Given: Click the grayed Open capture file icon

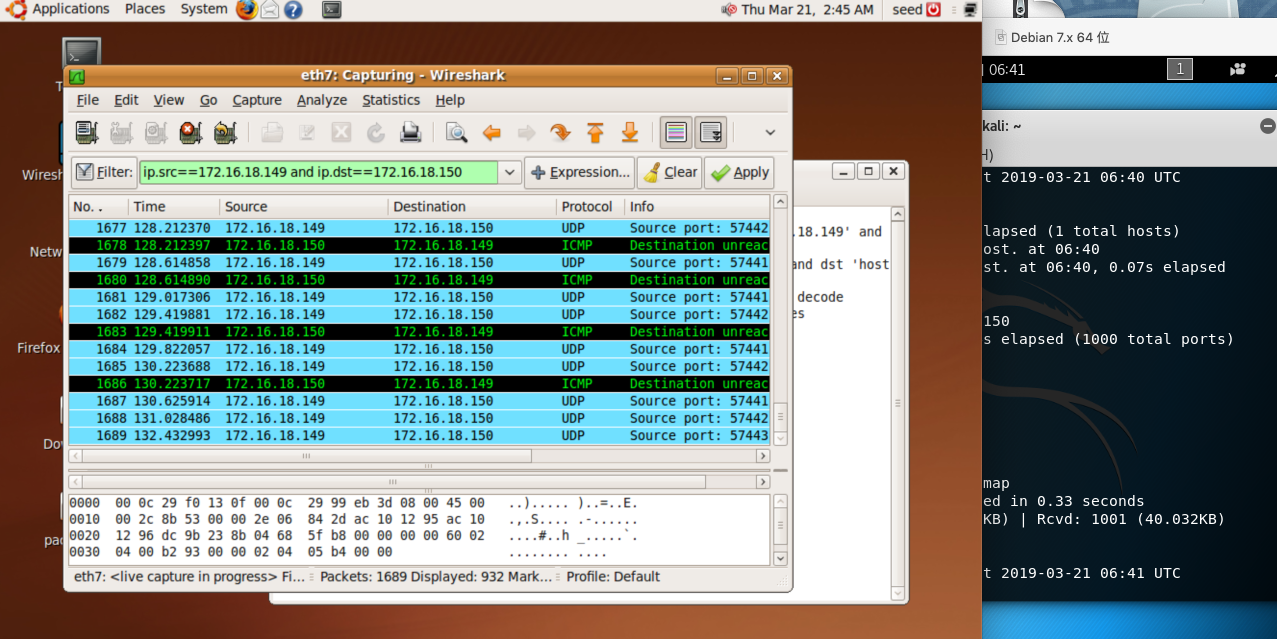Looking at the screenshot, I should click(272, 132).
